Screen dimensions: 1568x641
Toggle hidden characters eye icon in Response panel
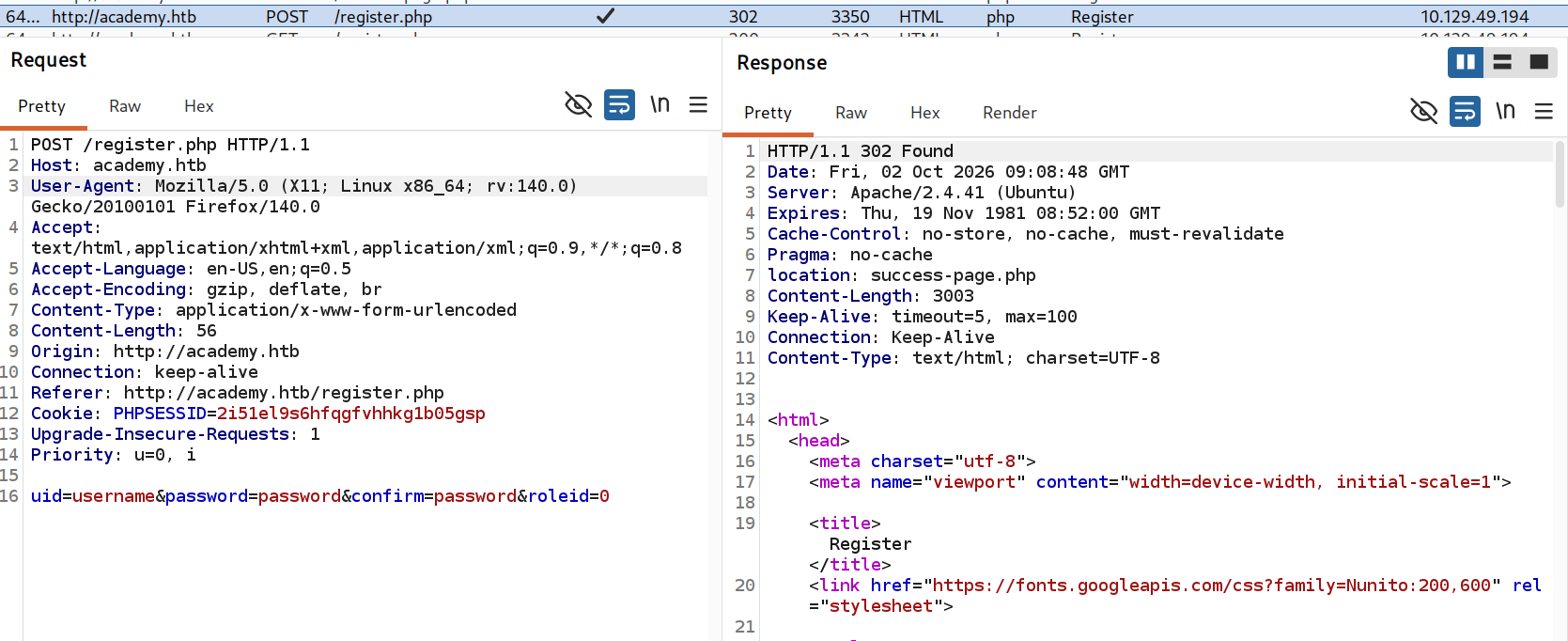point(1424,111)
